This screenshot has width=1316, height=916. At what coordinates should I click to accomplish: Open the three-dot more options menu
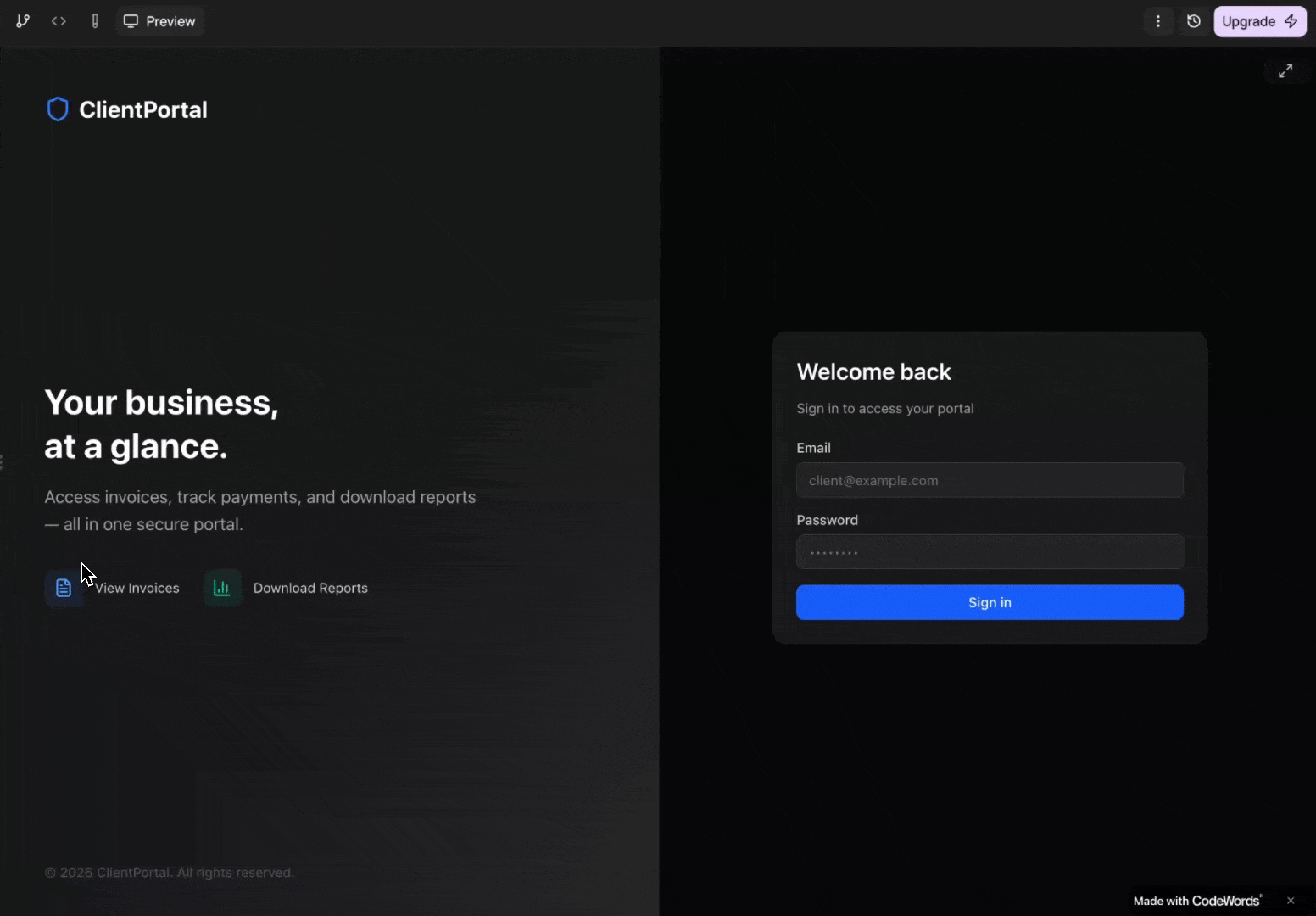click(x=1158, y=21)
